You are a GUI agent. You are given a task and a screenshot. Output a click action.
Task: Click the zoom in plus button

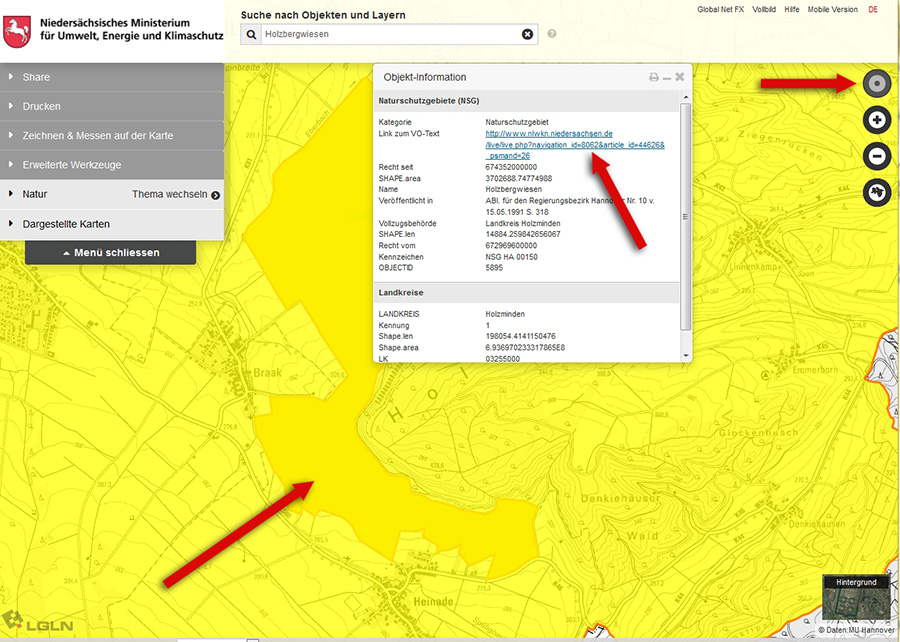[877, 120]
